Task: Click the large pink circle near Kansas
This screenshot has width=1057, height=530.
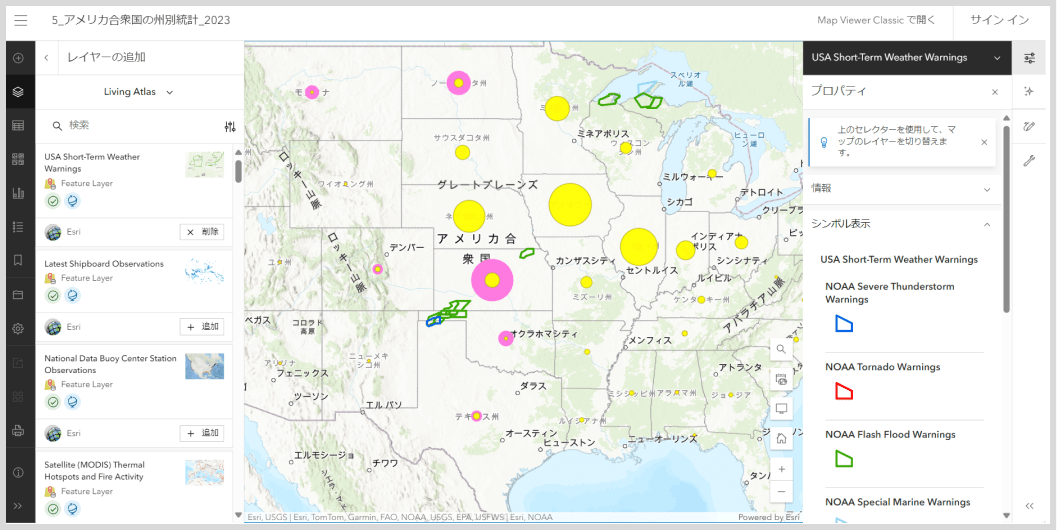Action: pos(492,280)
